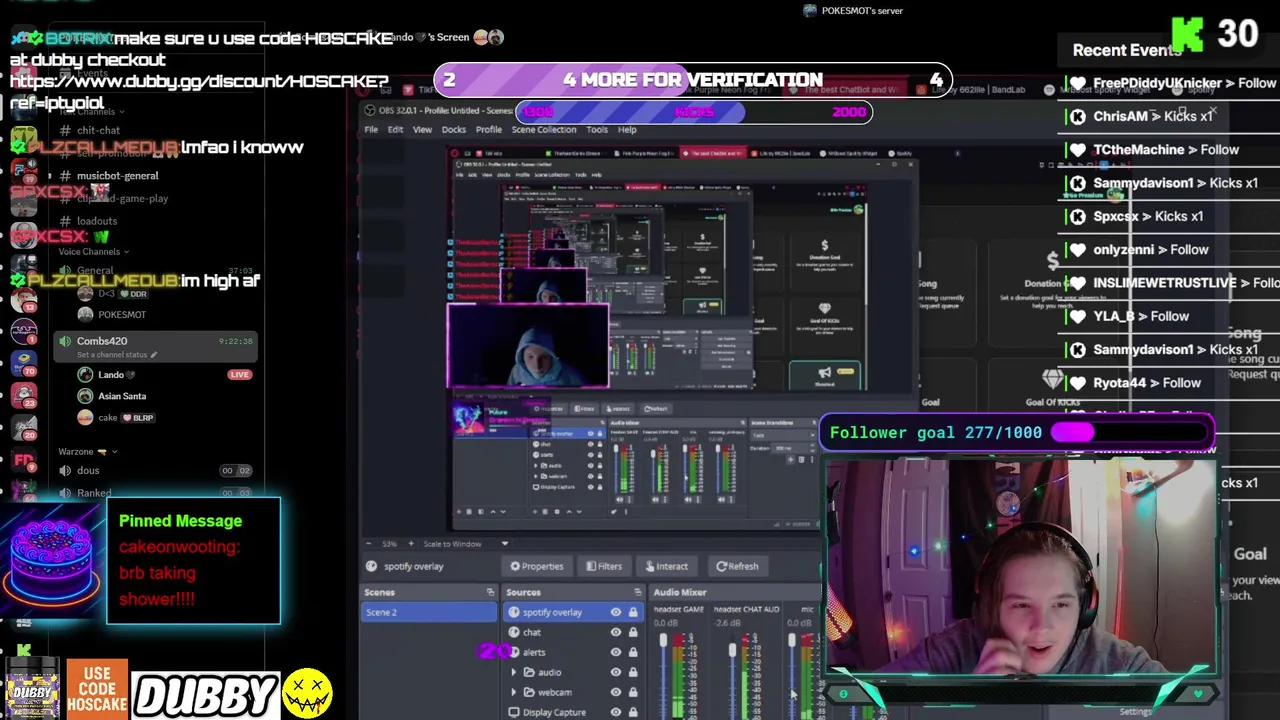1280x720 pixels.
Task: Open the loadouts channel in Discord
Action: point(97,221)
